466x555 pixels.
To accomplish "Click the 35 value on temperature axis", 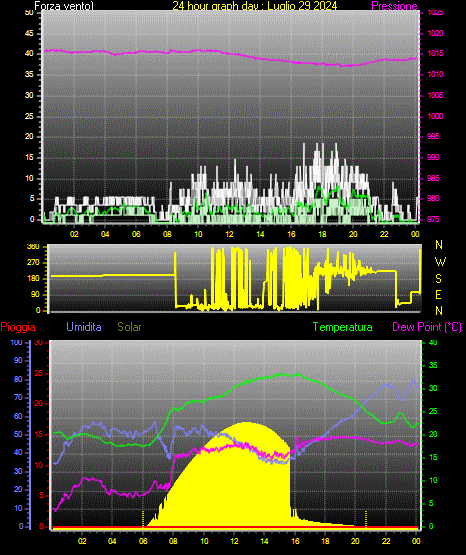I will coord(433,365).
